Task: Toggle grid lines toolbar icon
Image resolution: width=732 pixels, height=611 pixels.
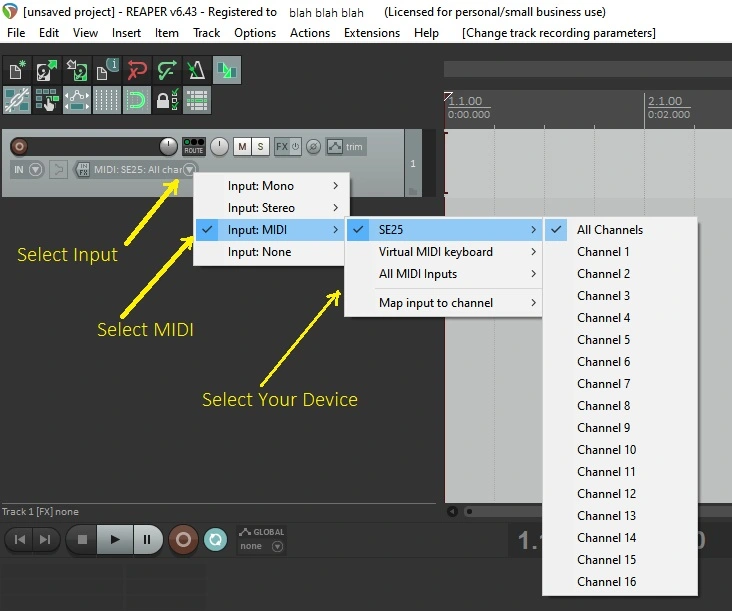Action: tap(107, 100)
